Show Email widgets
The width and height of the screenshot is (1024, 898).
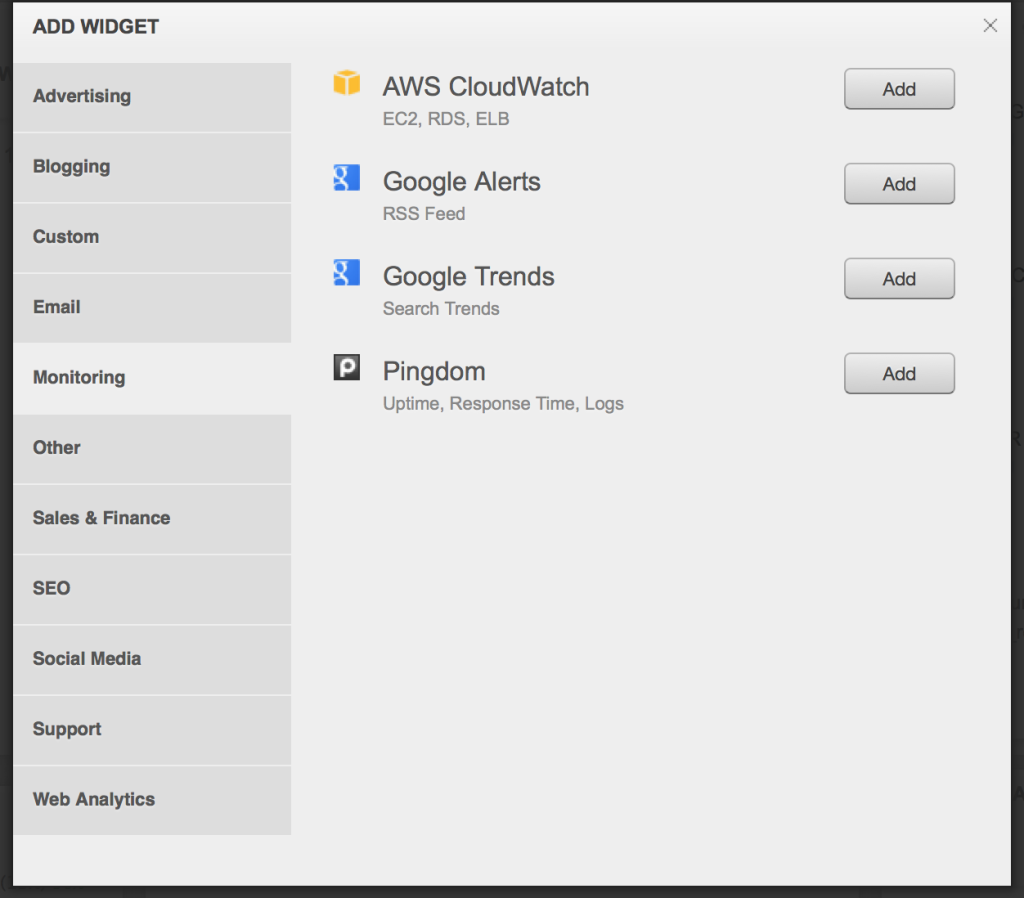pyautogui.click(x=152, y=308)
